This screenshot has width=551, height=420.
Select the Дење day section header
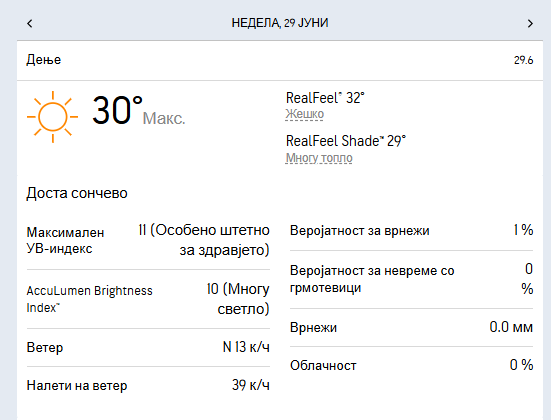point(44,60)
